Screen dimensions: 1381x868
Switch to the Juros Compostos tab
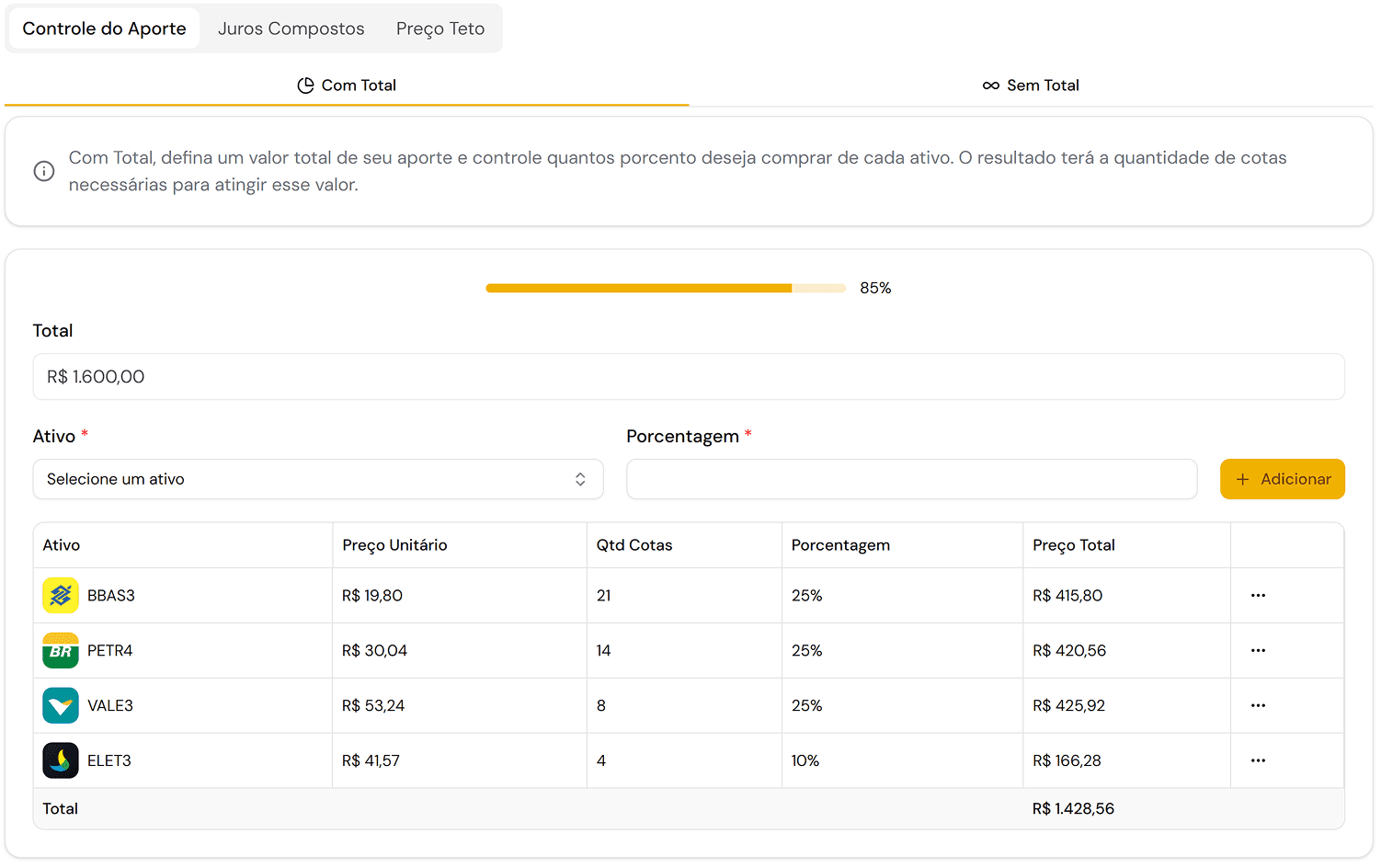pos(291,29)
